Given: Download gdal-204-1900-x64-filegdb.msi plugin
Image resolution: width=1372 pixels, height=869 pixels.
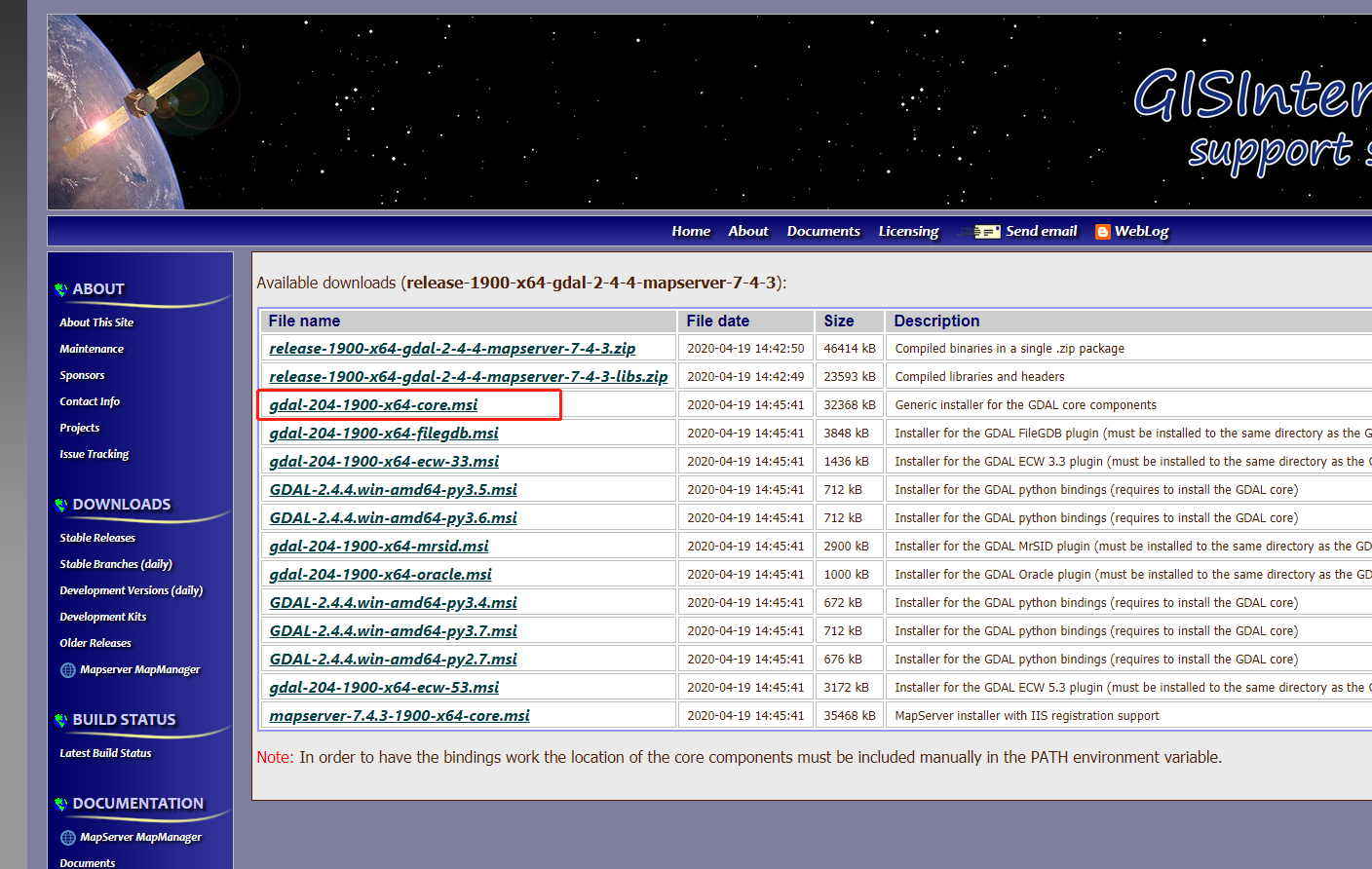Looking at the screenshot, I should [384, 433].
